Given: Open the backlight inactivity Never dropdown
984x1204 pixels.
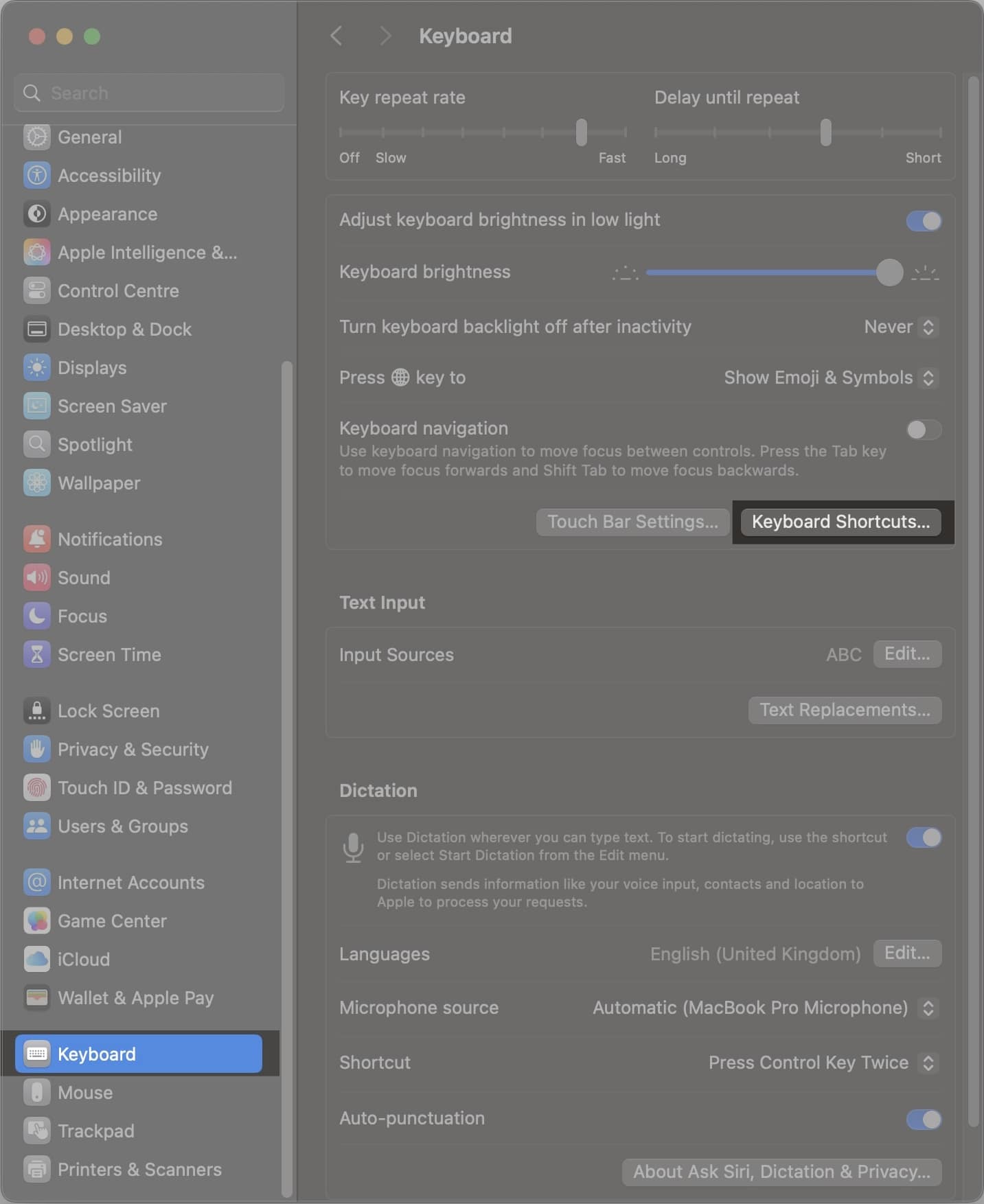Looking at the screenshot, I should 902,327.
